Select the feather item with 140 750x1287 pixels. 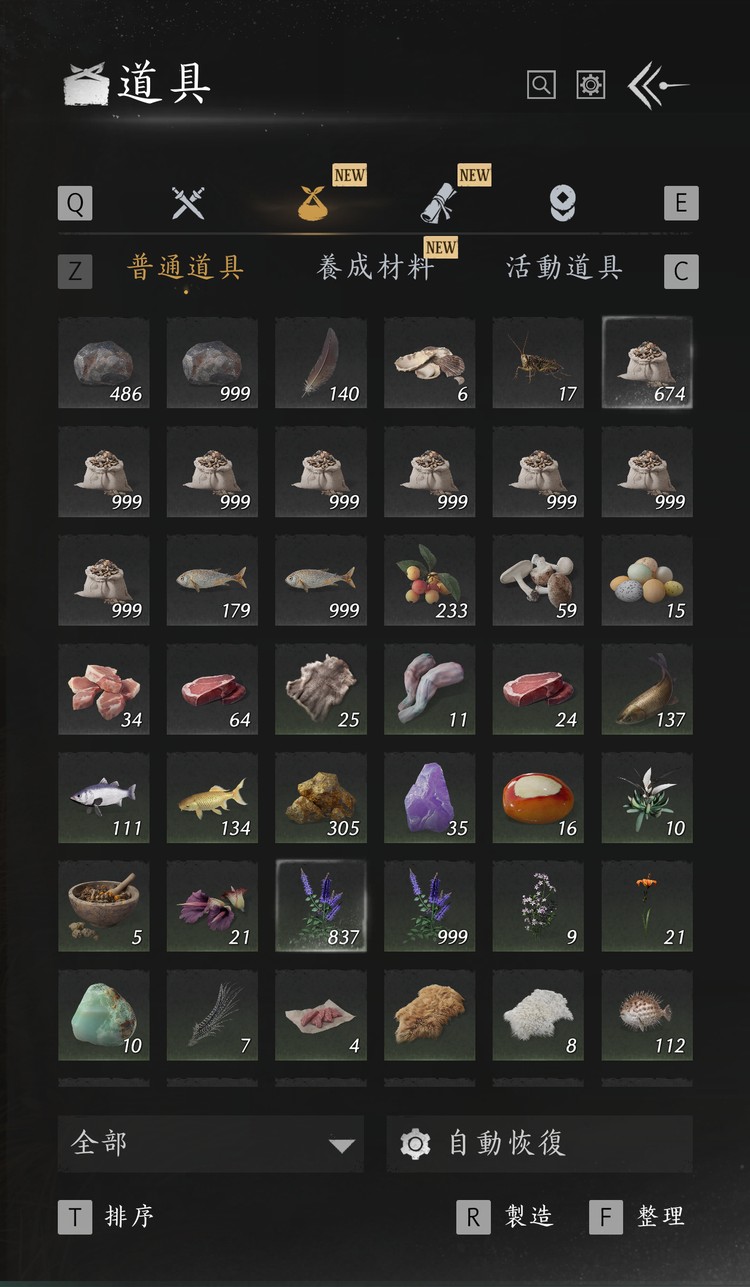tap(321, 363)
